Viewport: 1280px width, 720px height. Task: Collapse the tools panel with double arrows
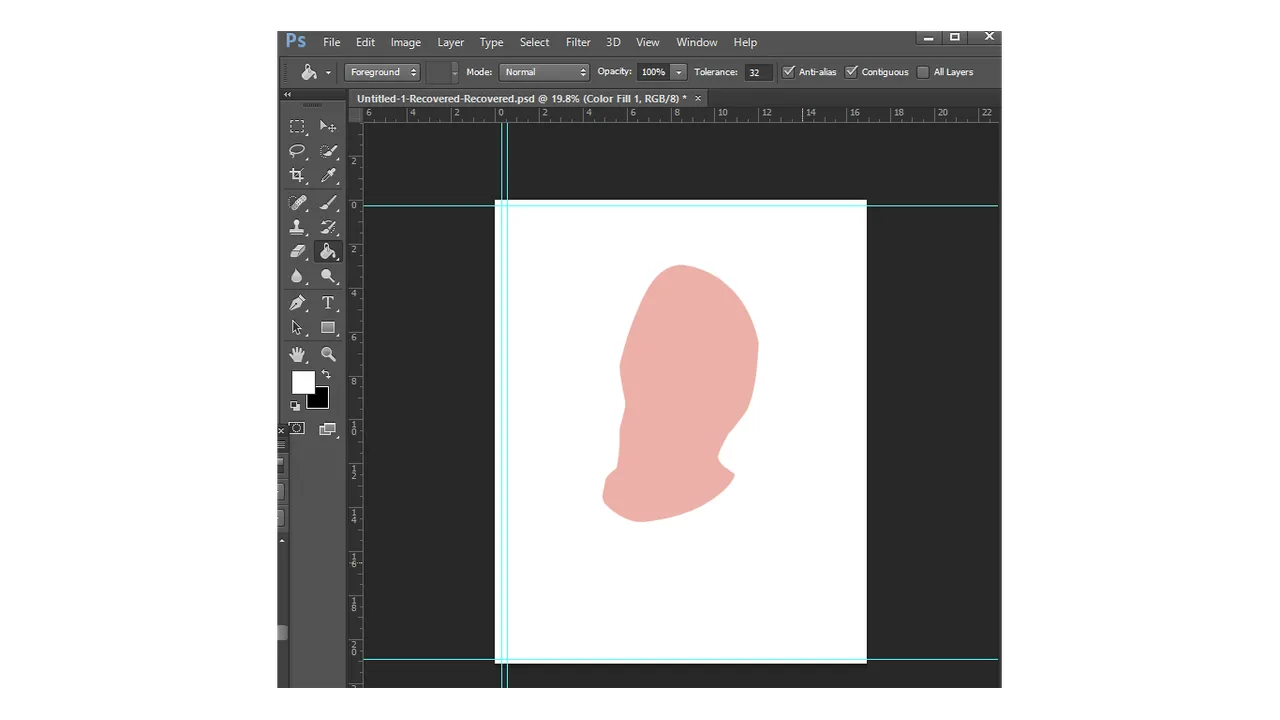click(287, 95)
